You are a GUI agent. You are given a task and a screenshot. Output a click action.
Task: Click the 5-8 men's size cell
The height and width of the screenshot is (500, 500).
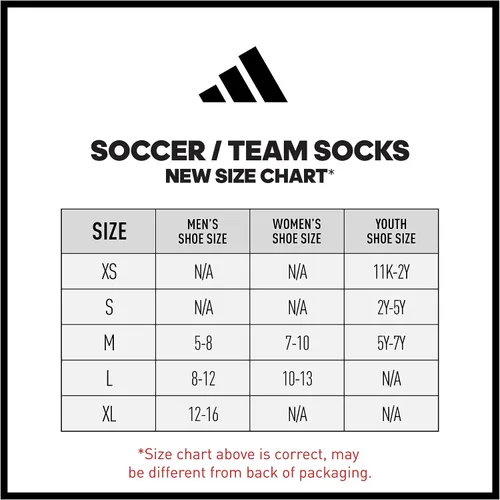tap(203, 343)
